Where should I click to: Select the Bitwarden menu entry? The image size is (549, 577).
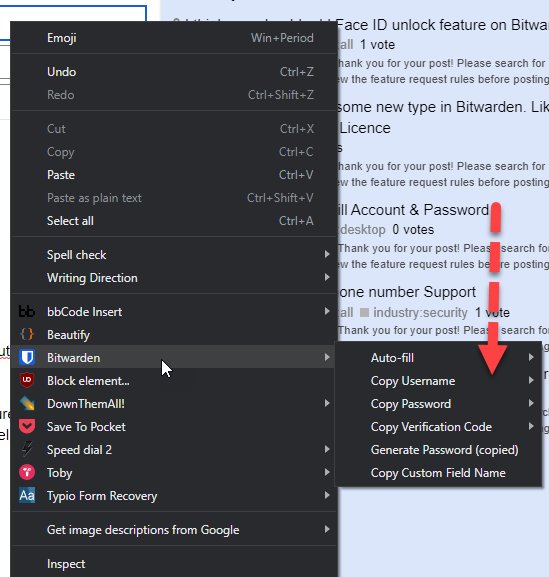click(174, 357)
